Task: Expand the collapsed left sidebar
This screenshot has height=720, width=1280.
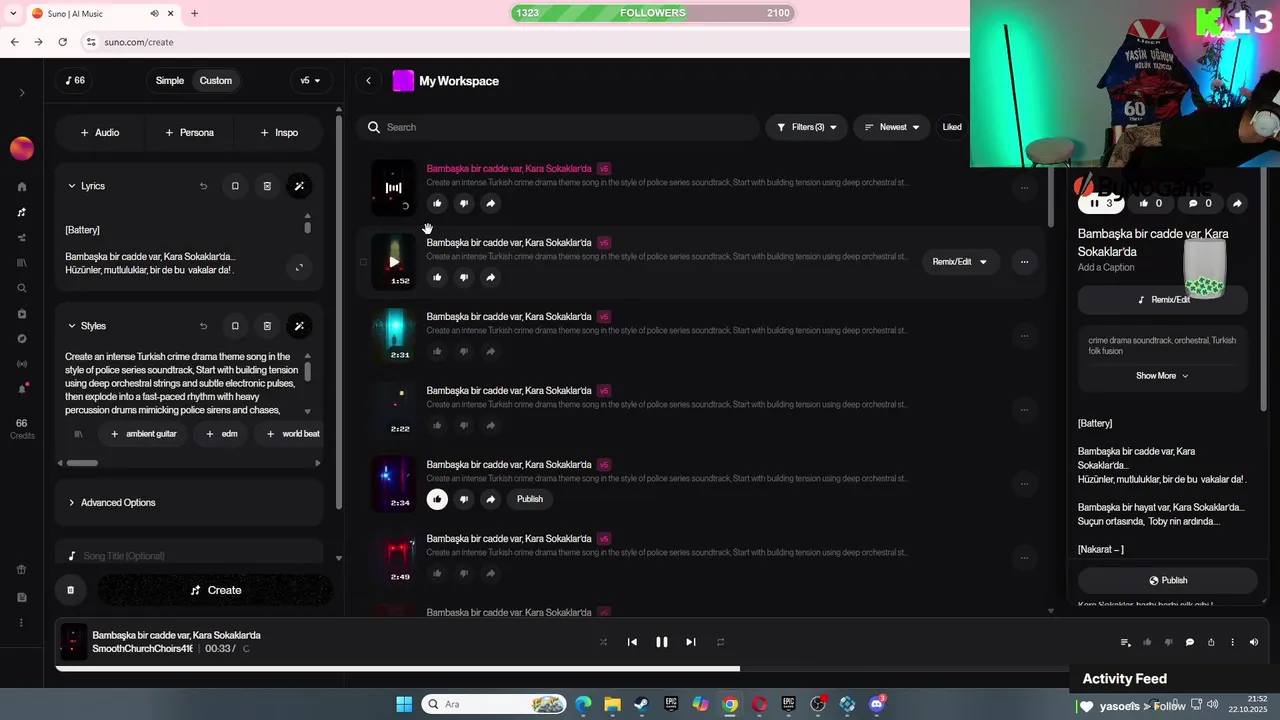Action: pos(22,93)
